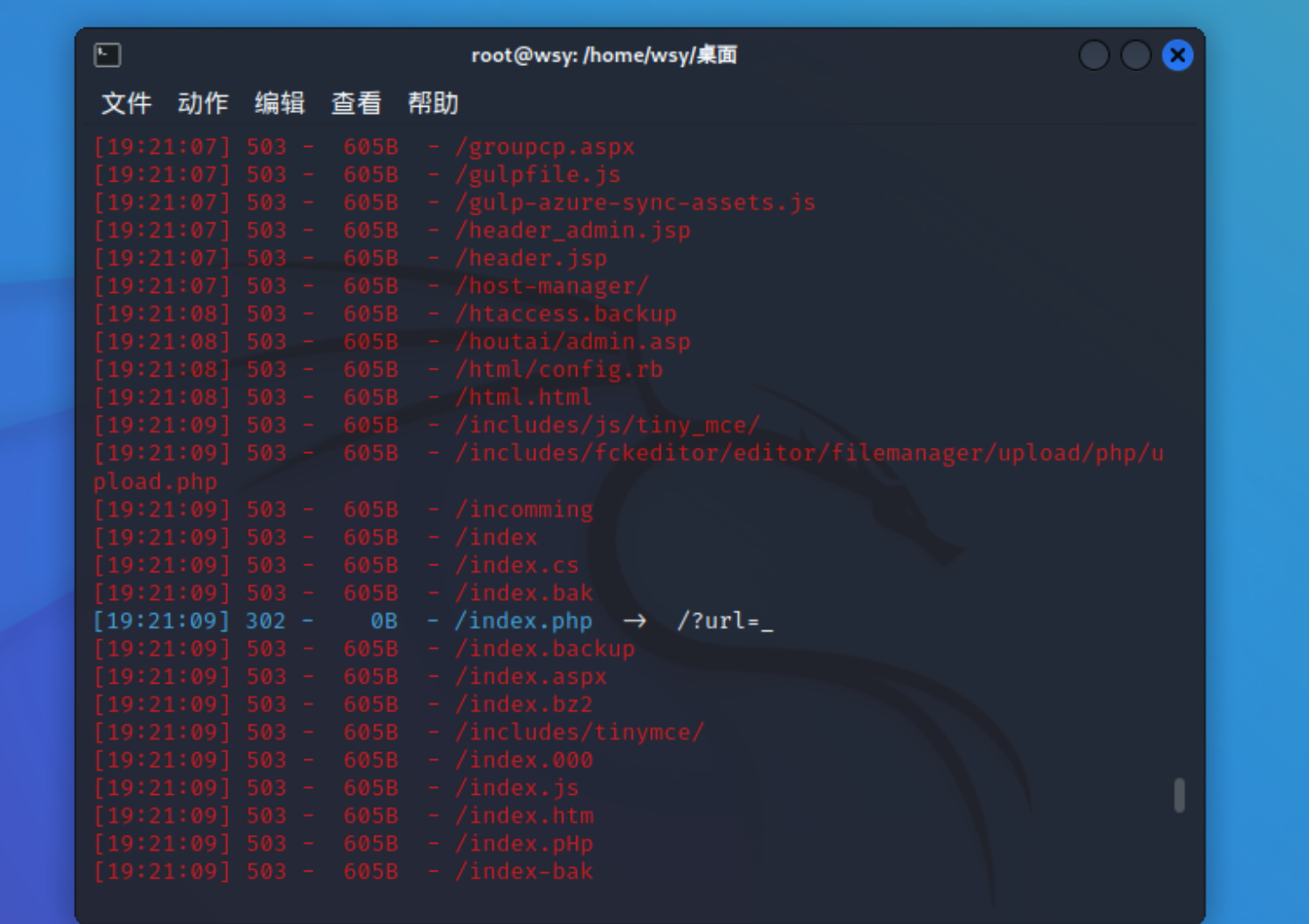The width and height of the screenshot is (1309, 924).
Task: Click the blue [19:21:09] timestamp of index.php row
Action: tap(162, 621)
